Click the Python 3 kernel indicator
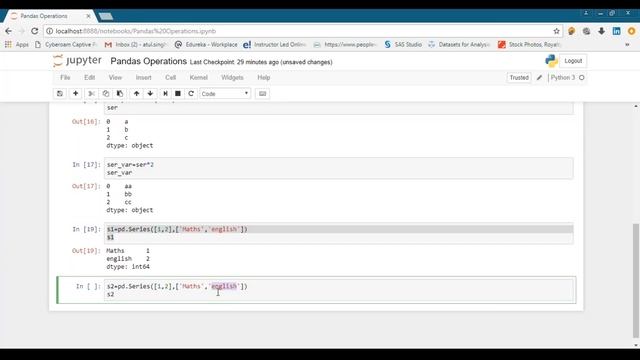 click(x=567, y=78)
